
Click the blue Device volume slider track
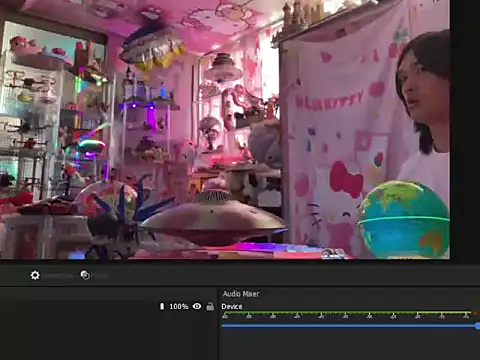tap(349, 326)
